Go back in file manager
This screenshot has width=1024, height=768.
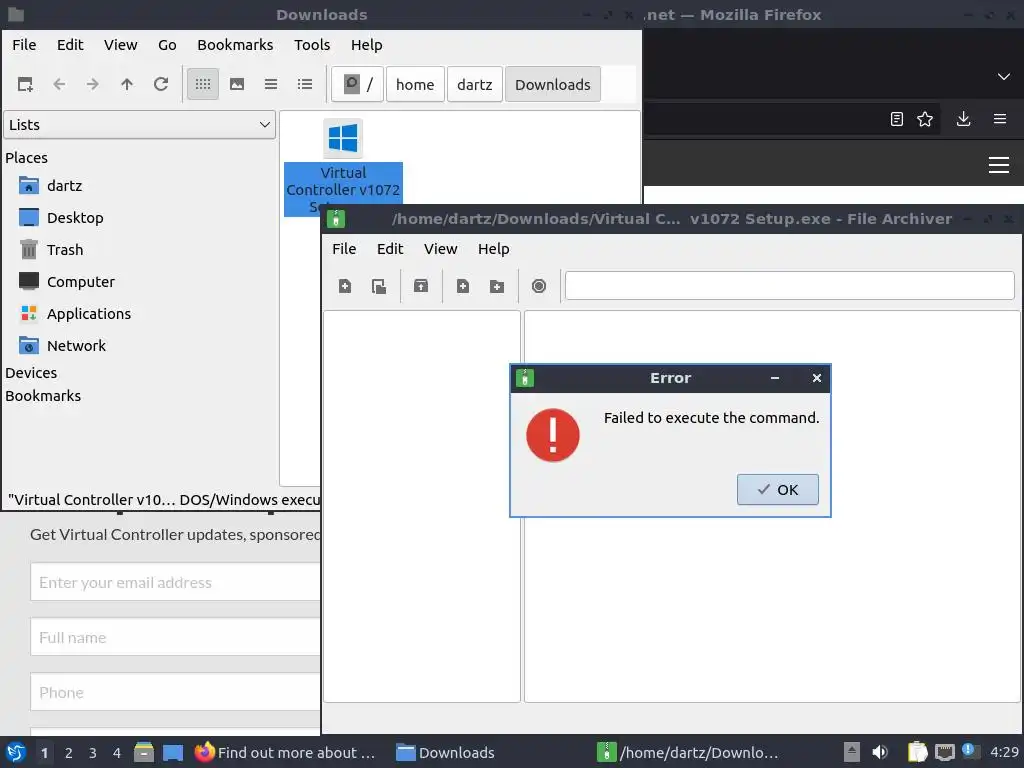click(x=59, y=84)
